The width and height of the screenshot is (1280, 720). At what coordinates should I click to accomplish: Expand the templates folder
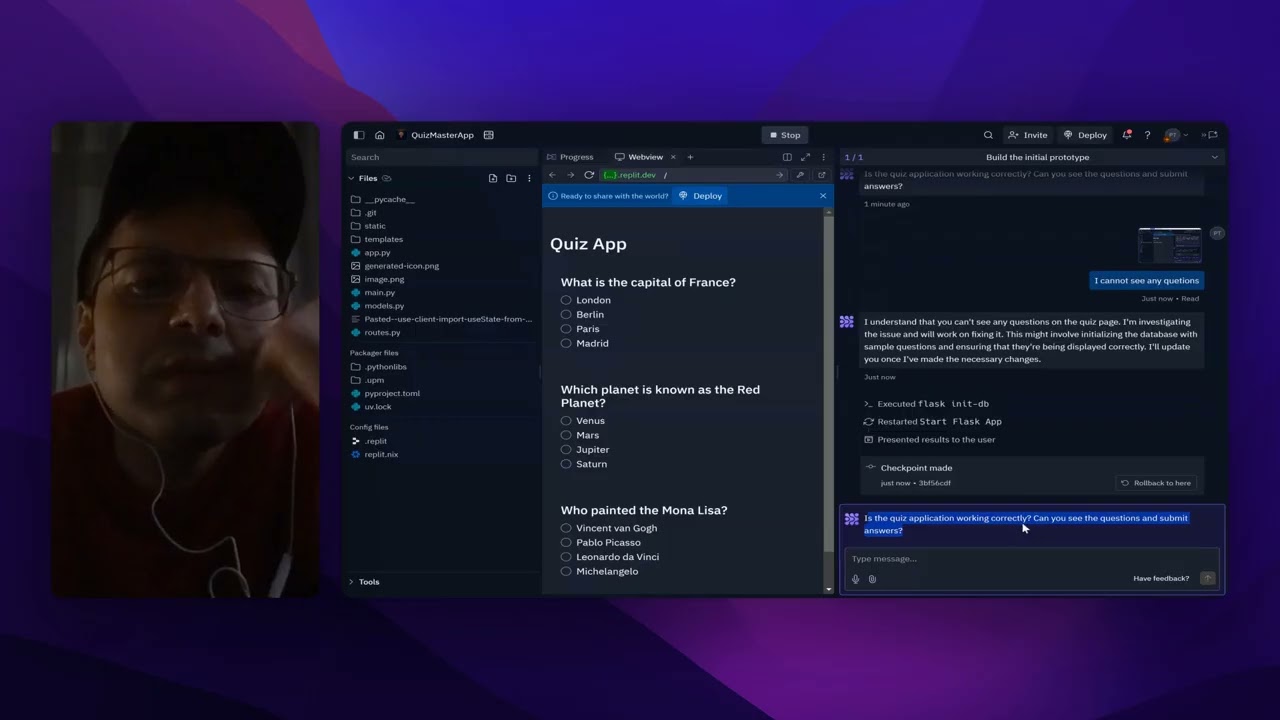383,239
